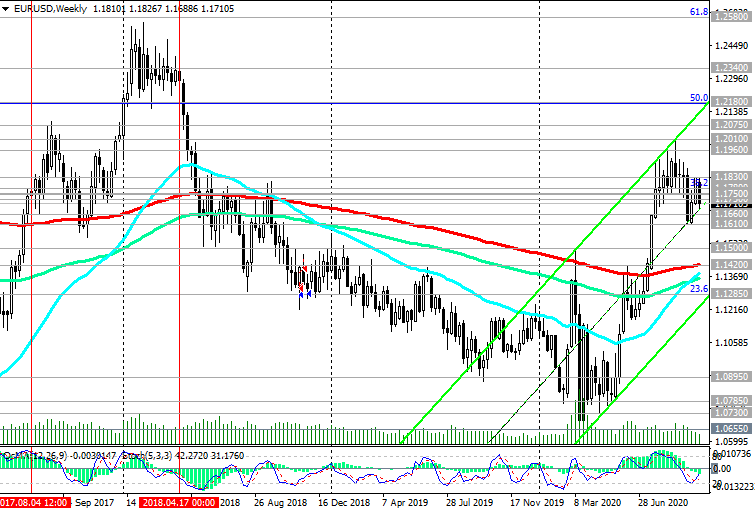The height and width of the screenshot is (513, 755).
Task: Click the red 2017.08.04 12:00 date marker
Action: pyautogui.click(x=35, y=502)
